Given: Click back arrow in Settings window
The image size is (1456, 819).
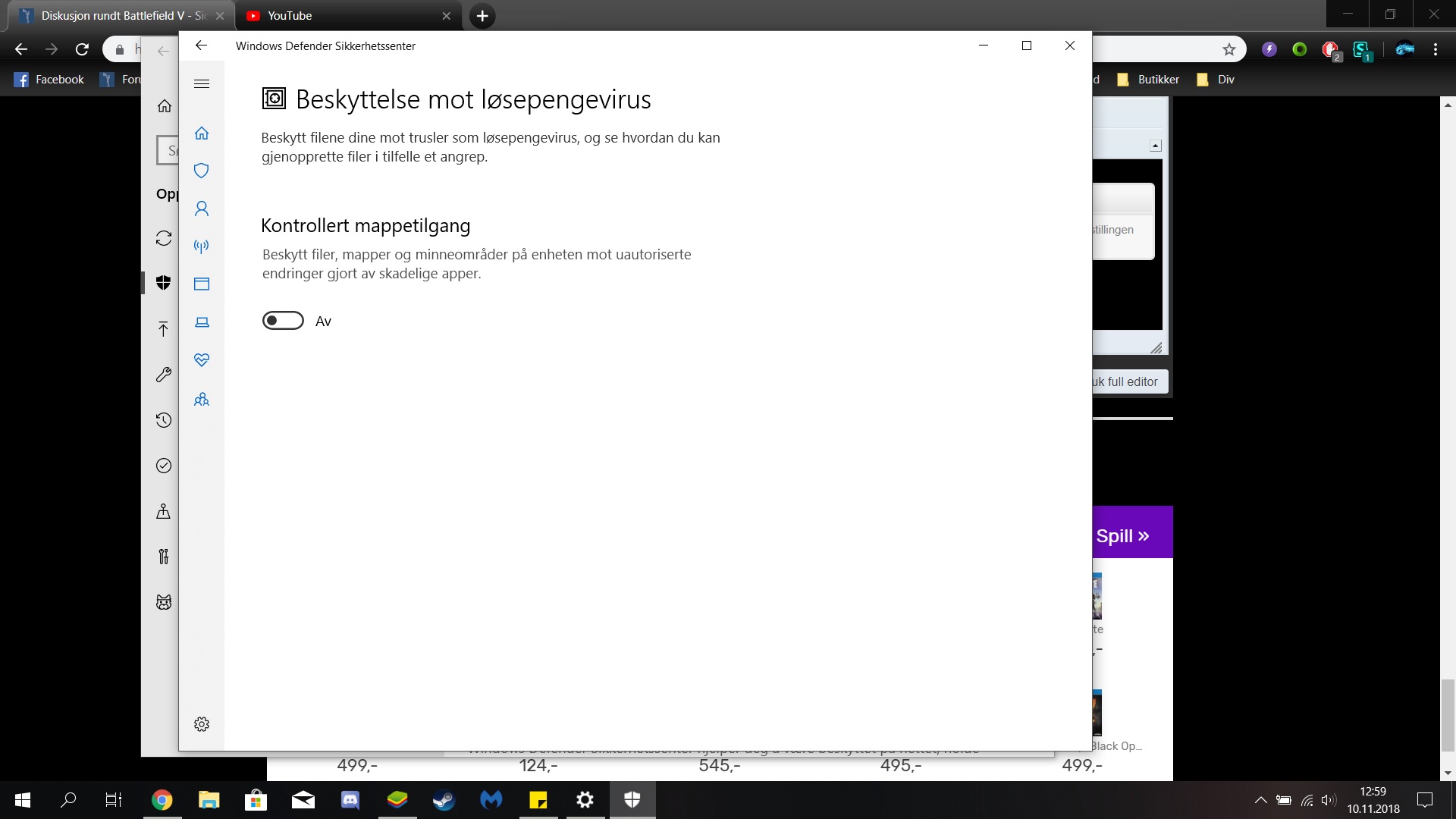Looking at the screenshot, I should tap(163, 51).
